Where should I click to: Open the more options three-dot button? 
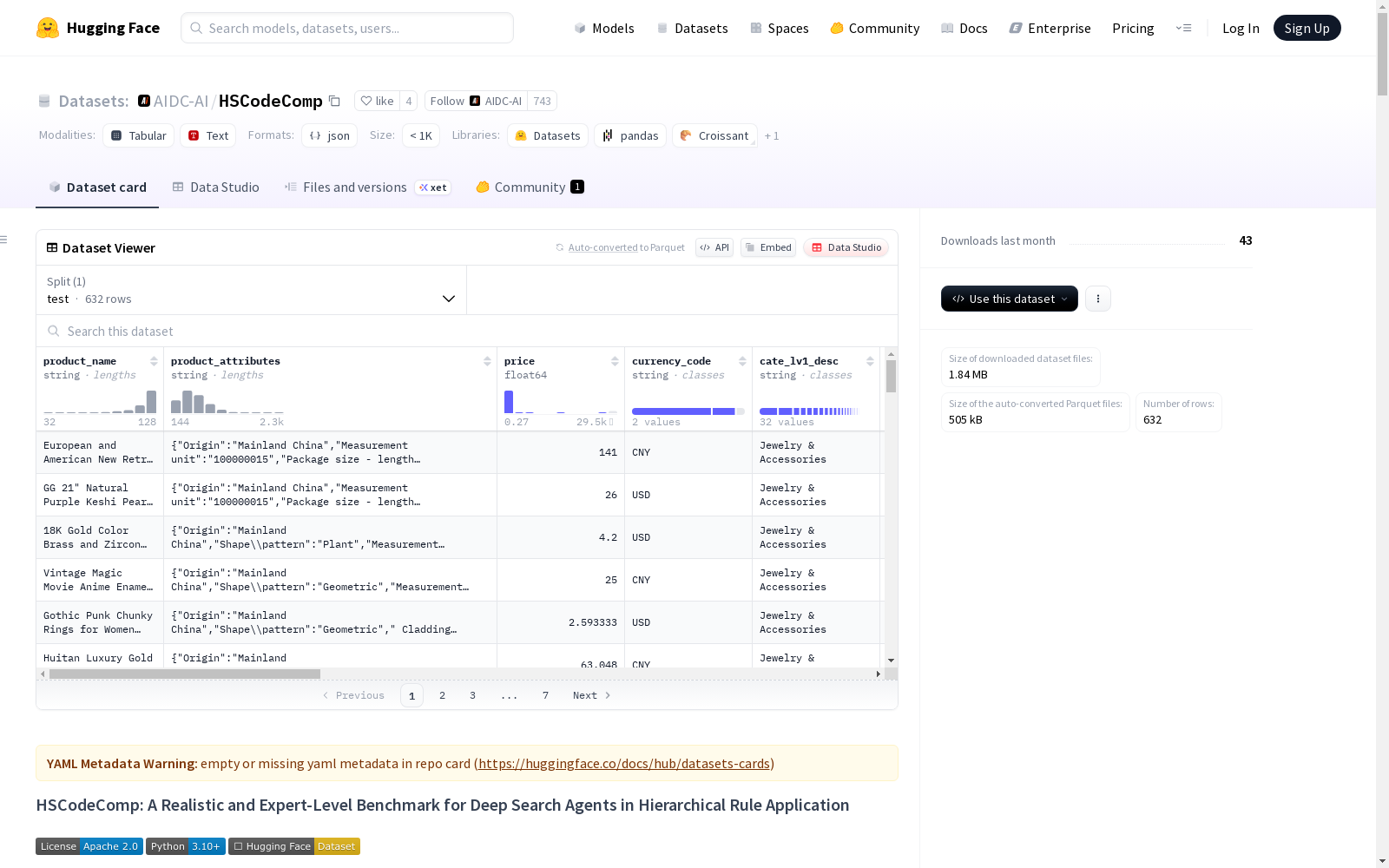click(1098, 299)
